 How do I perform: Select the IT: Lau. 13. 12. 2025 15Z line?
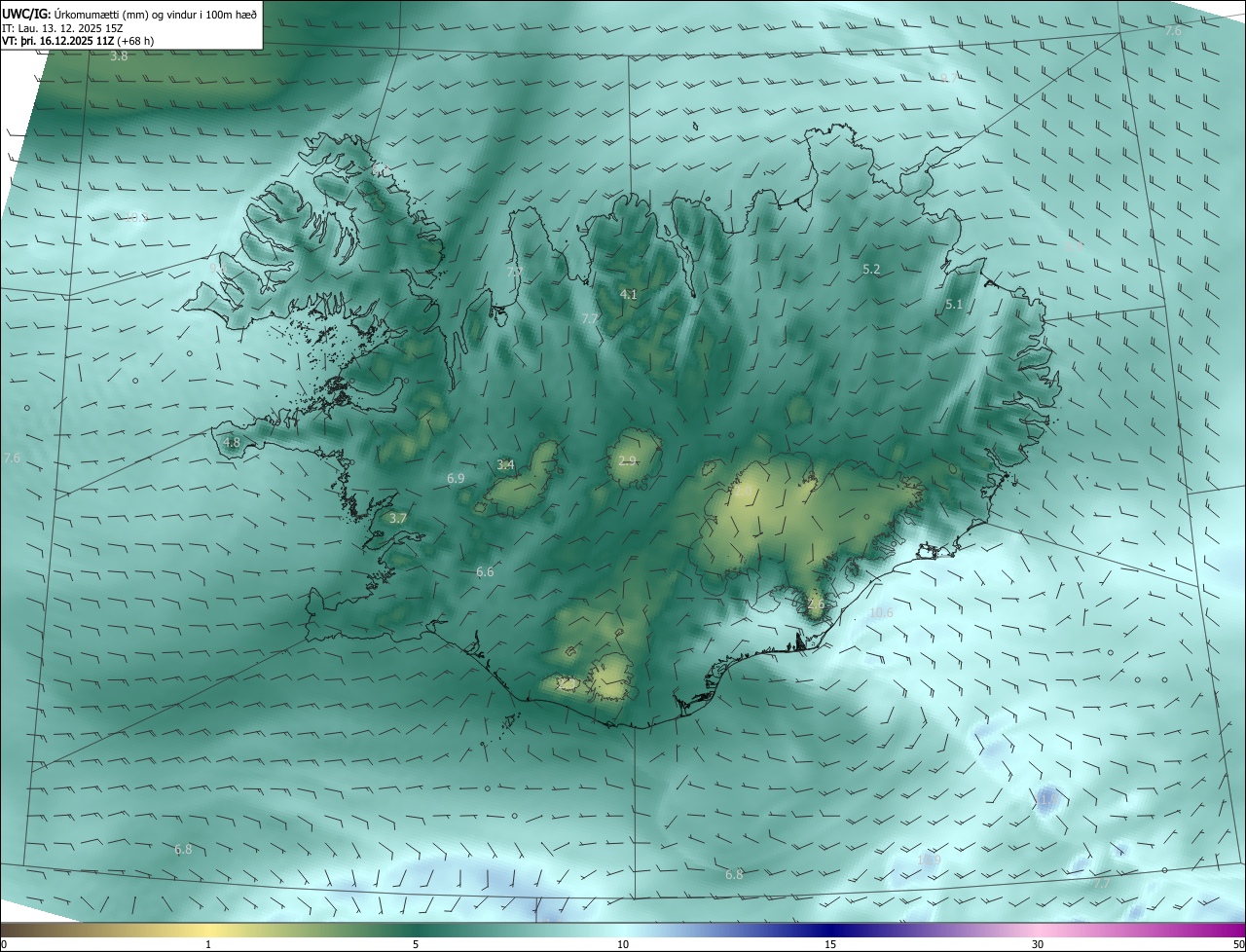pos(62,27)
